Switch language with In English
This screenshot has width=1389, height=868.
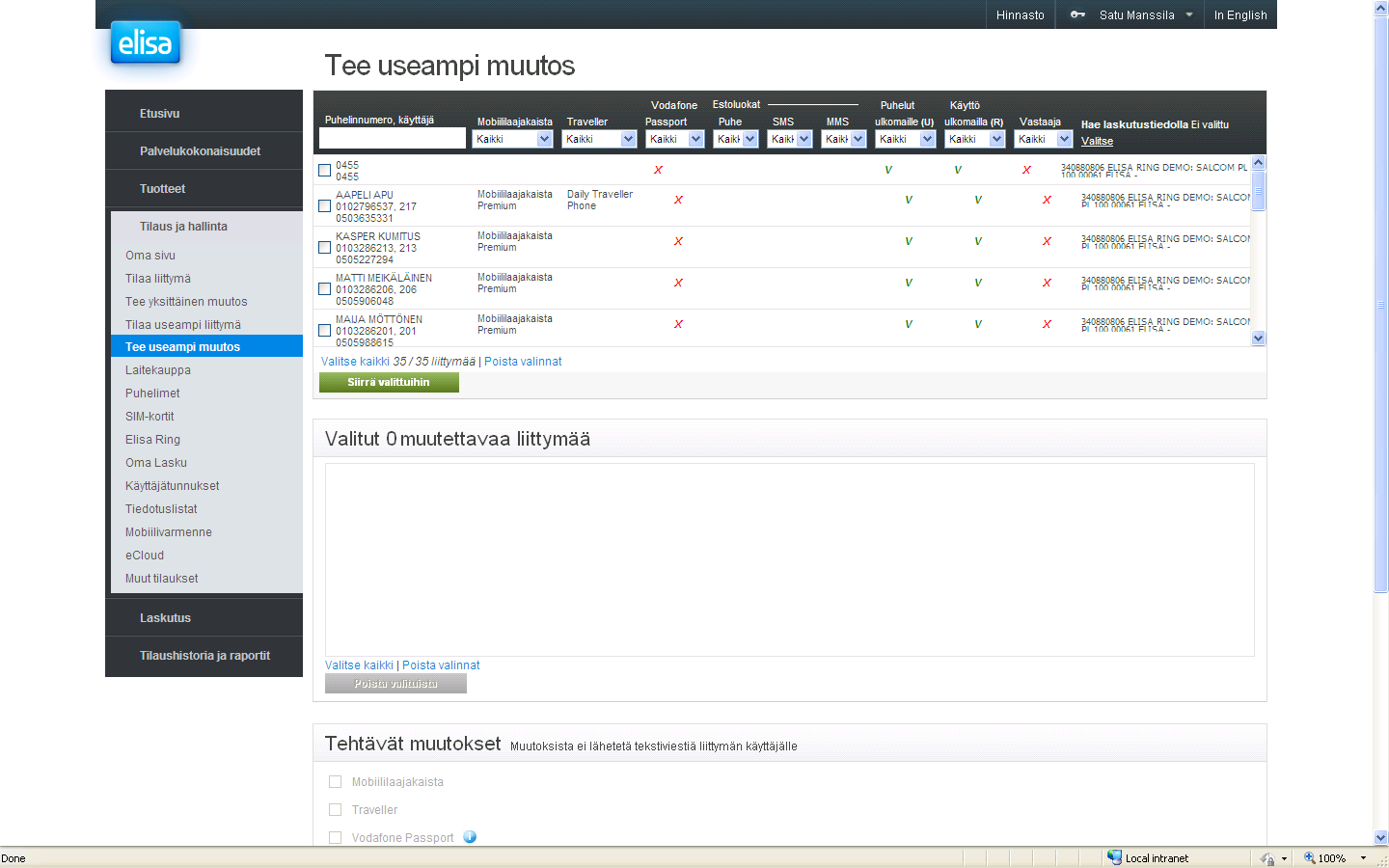1240,15
